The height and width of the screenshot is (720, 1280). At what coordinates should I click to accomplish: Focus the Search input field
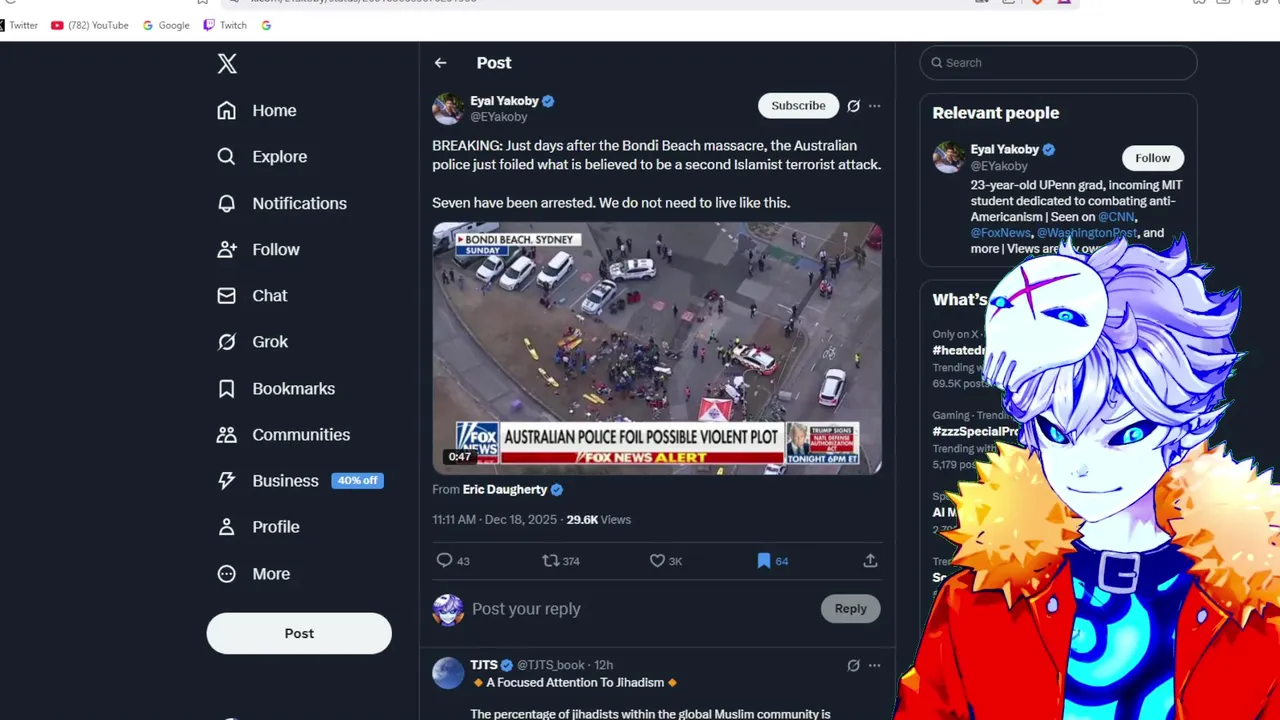pos(1058,62)
